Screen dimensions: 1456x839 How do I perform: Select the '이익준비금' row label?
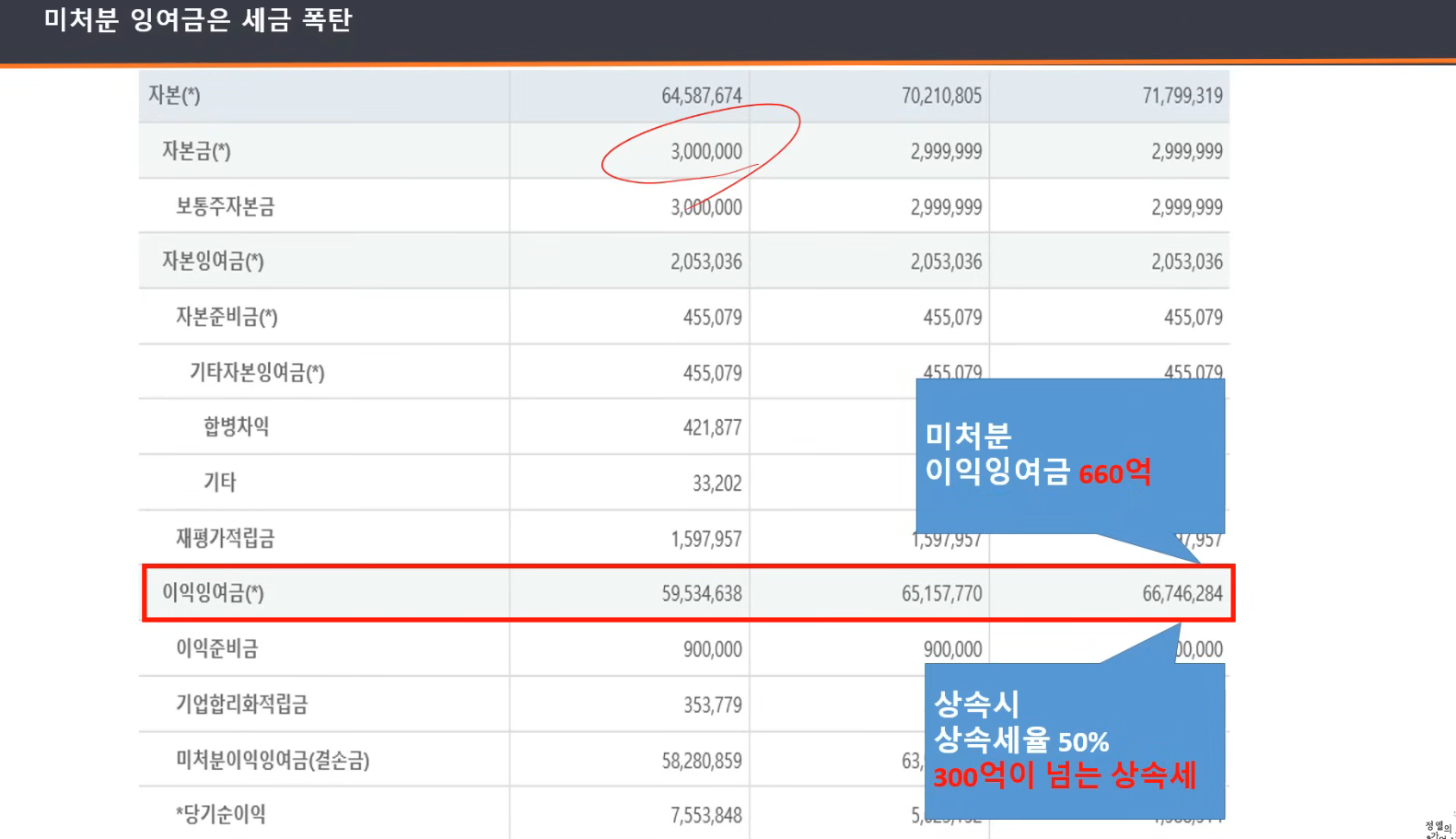[217, 648]
